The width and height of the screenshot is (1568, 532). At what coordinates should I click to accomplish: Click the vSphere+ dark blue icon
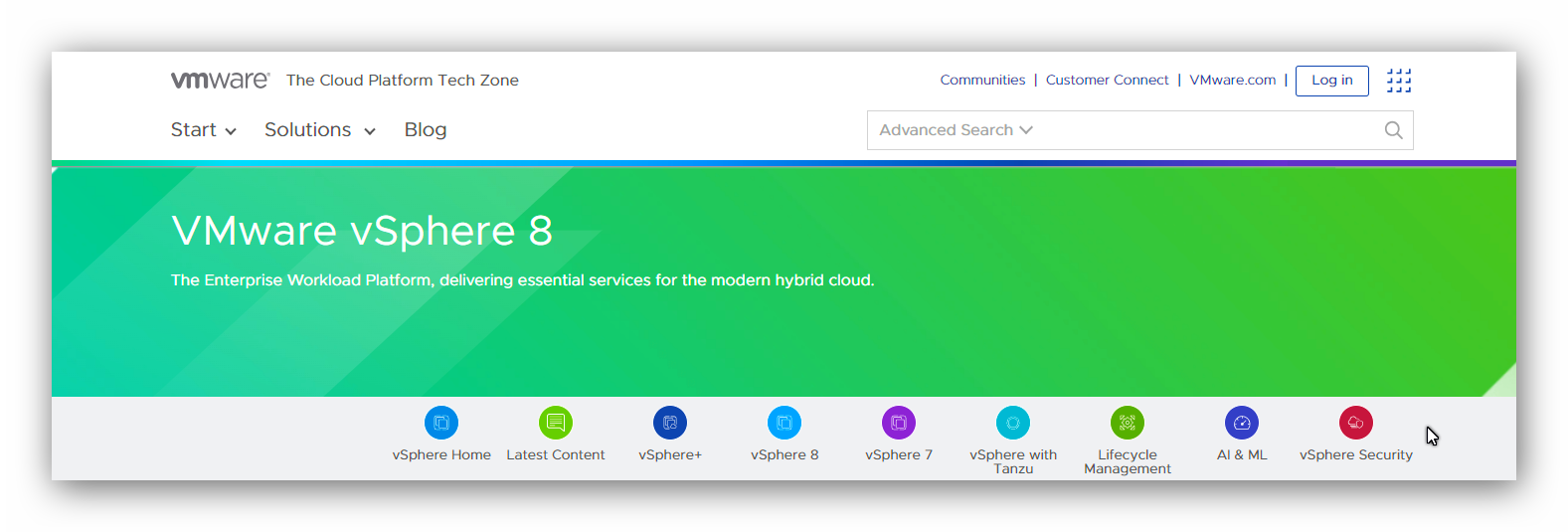[x=670, y=423]
